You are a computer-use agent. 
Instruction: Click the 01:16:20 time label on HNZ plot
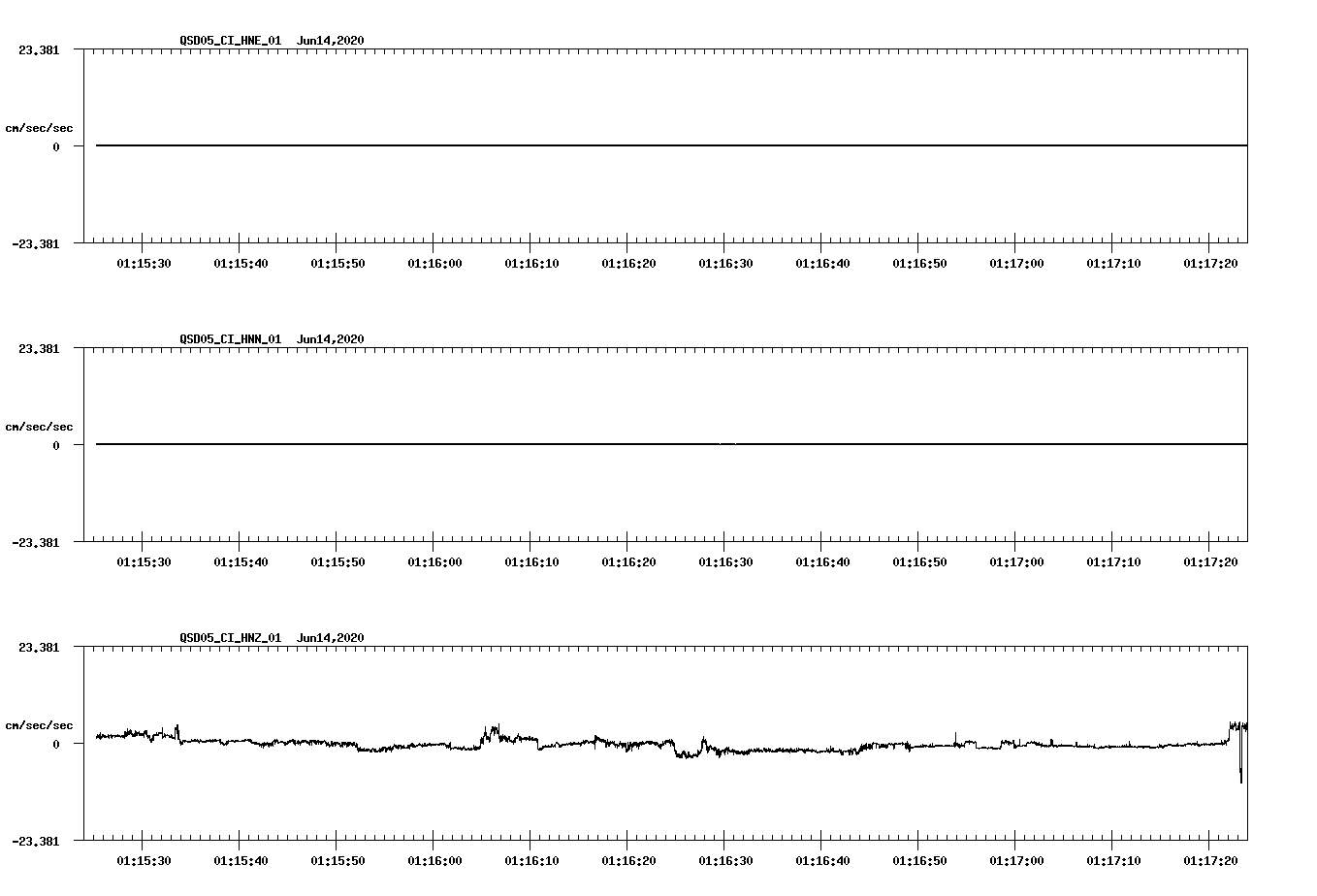pos(628,861)
